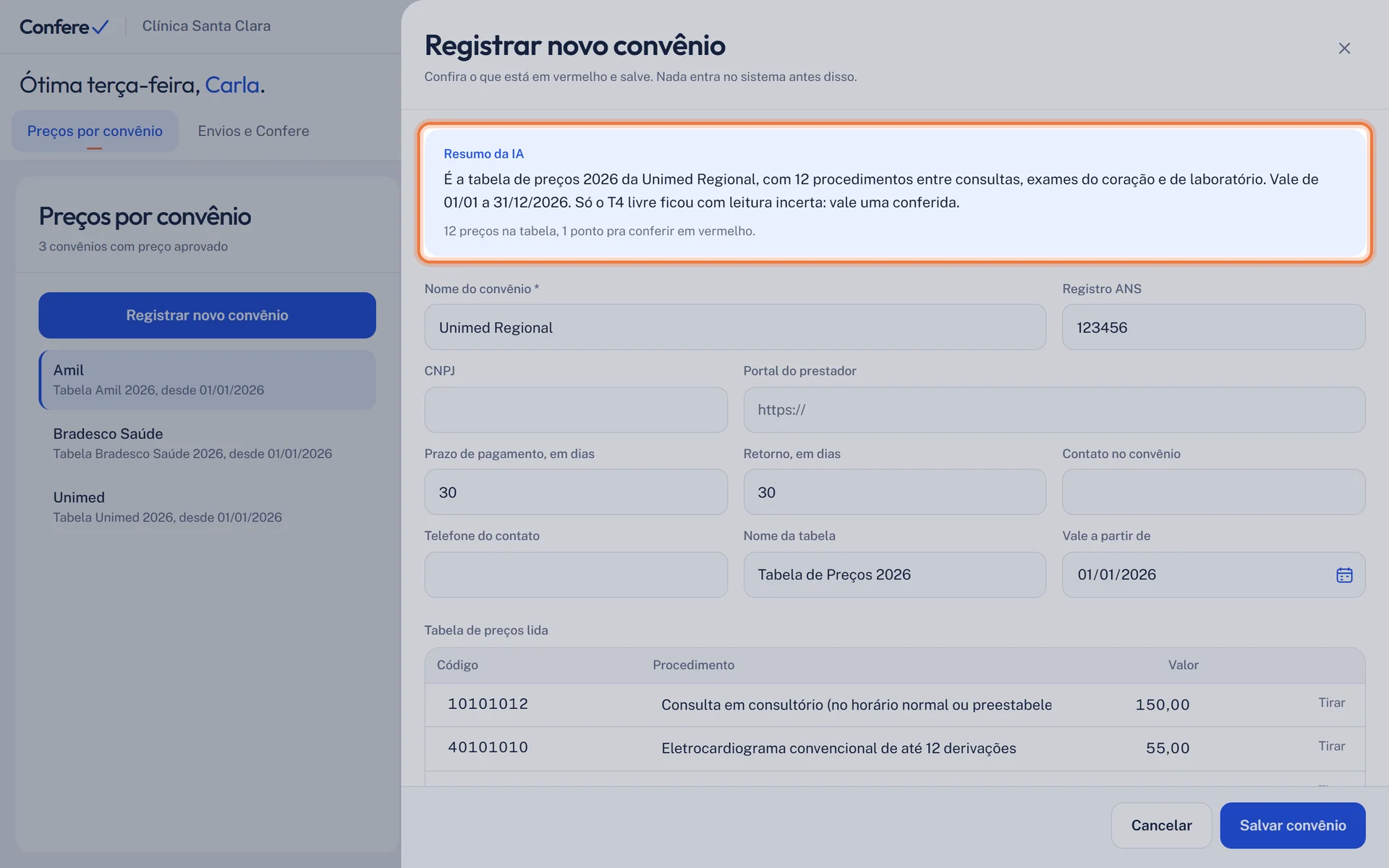The image size is (1389, 868).
Task: Close the Registrar novo convênio dialog
Action: point(1344,48)
